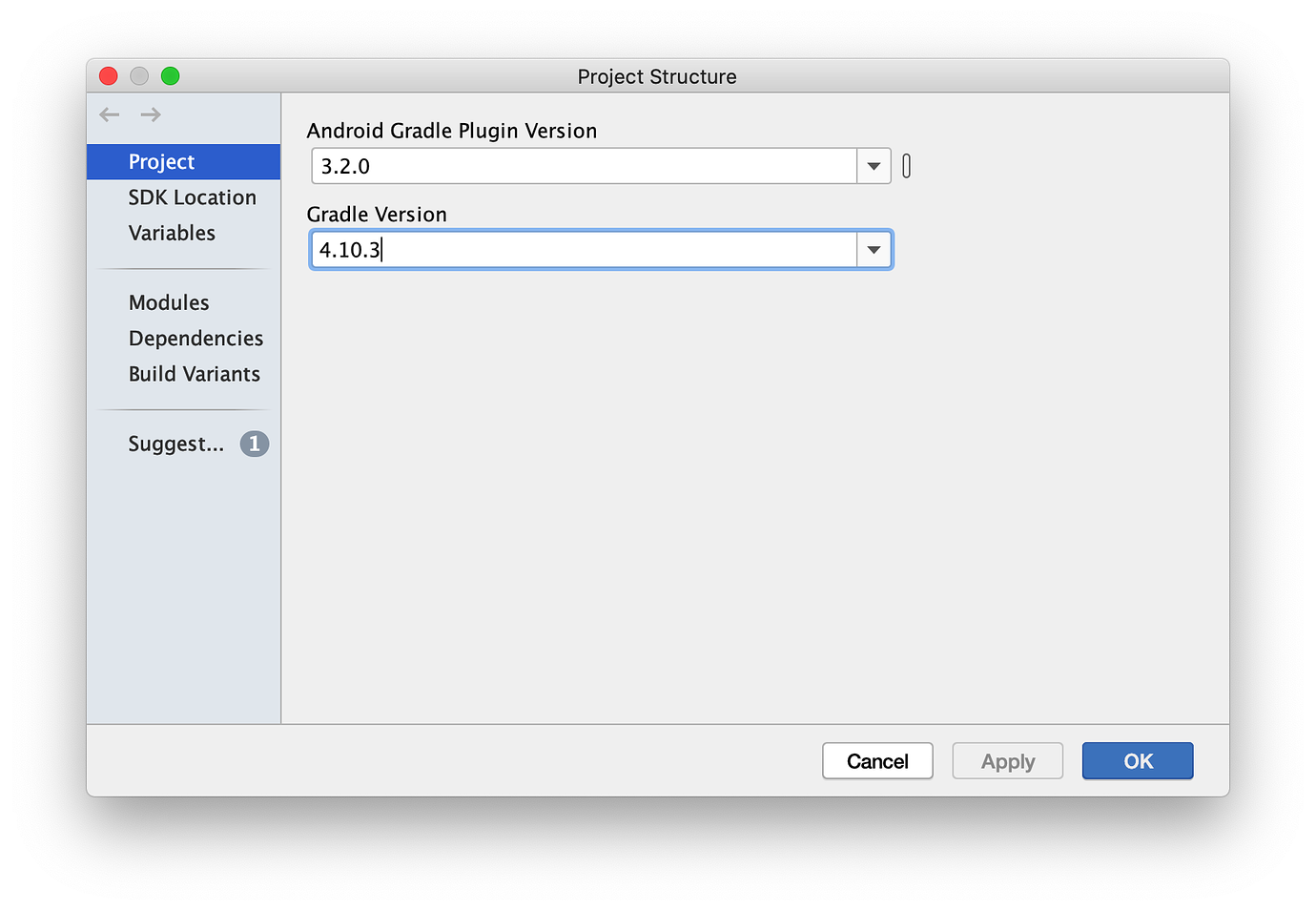Click the forward navigation arrow
This screenshot has height=910, width=1316.
(151, 114)
